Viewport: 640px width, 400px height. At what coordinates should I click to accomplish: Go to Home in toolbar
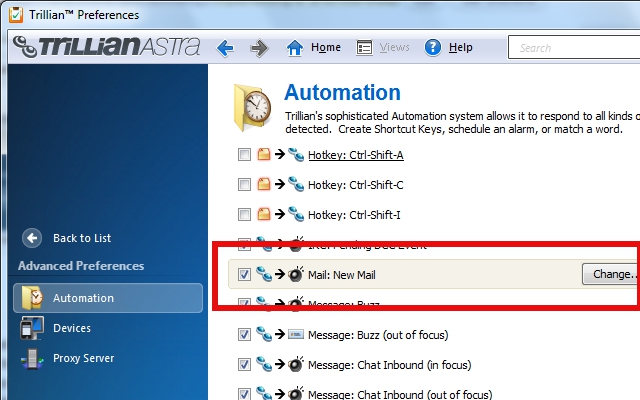325,47
